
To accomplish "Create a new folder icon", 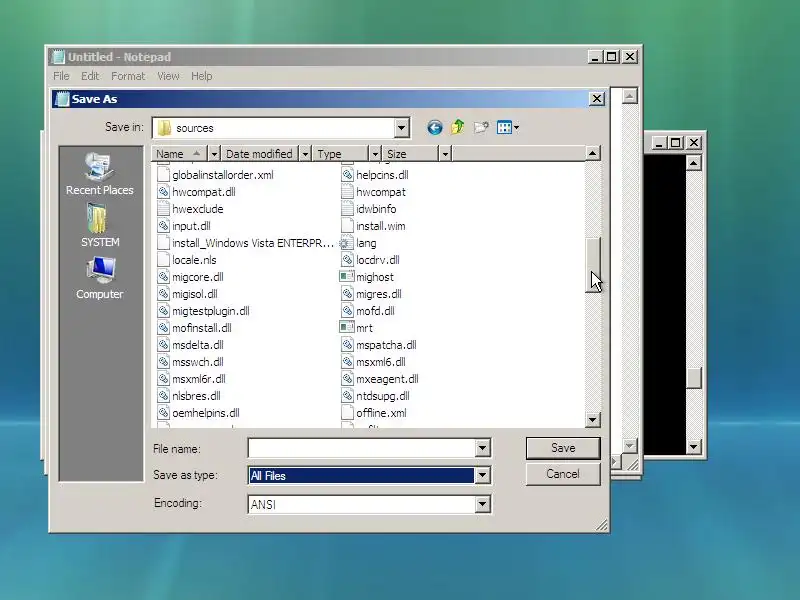I will click(x=481, y=128).
